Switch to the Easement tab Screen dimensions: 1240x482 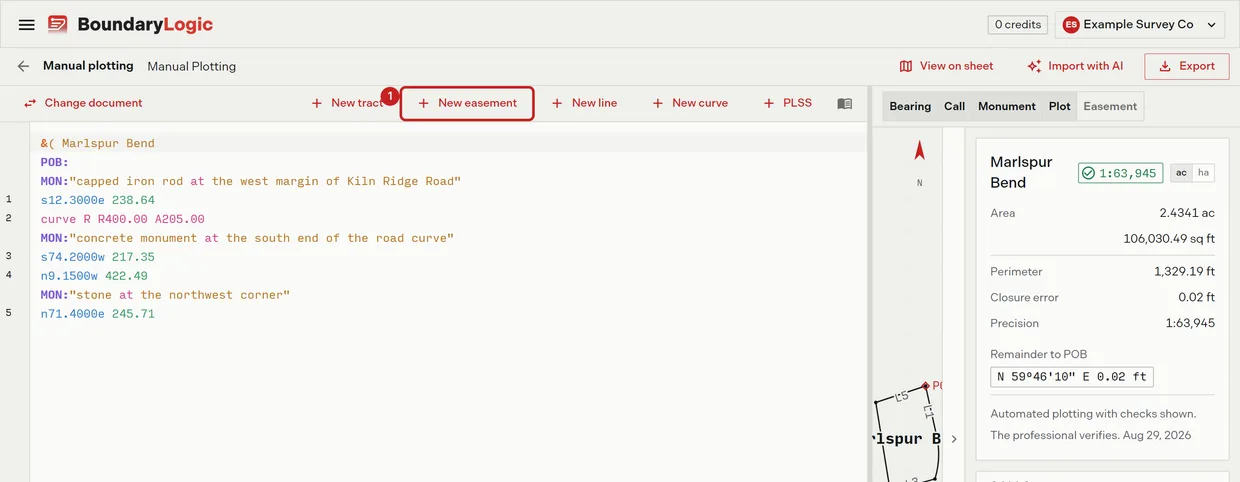pyautogui.click(x=1110, y=106)
